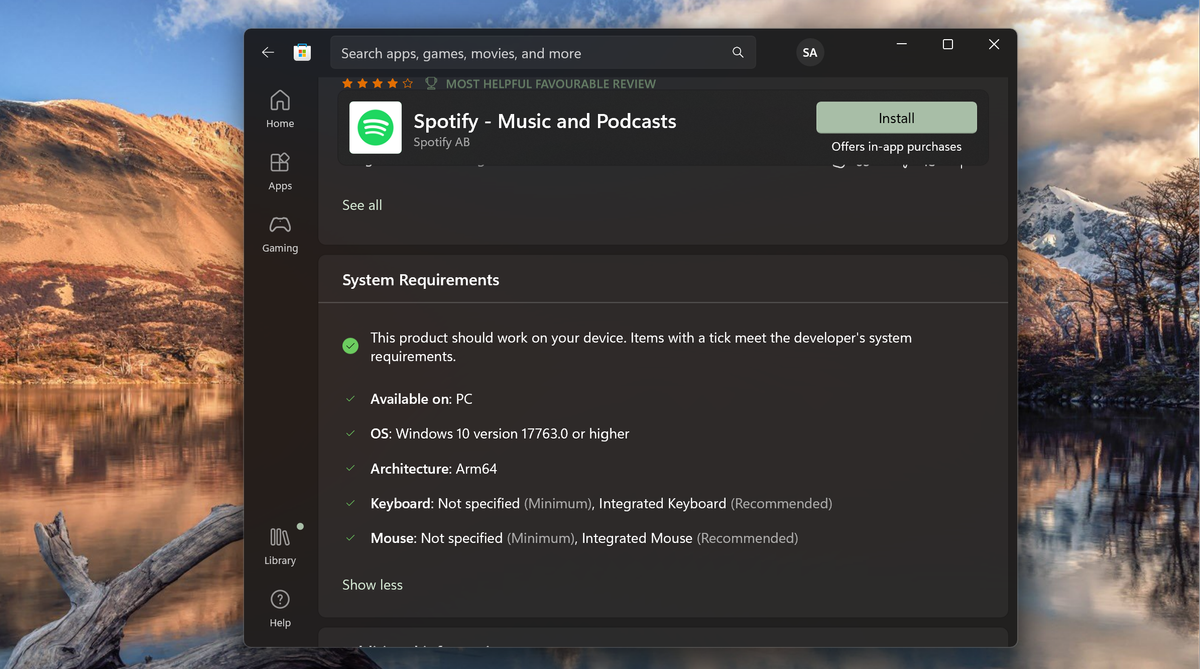Open the Home page from sidebar
1200x669 pixels.
coord(280,109)
